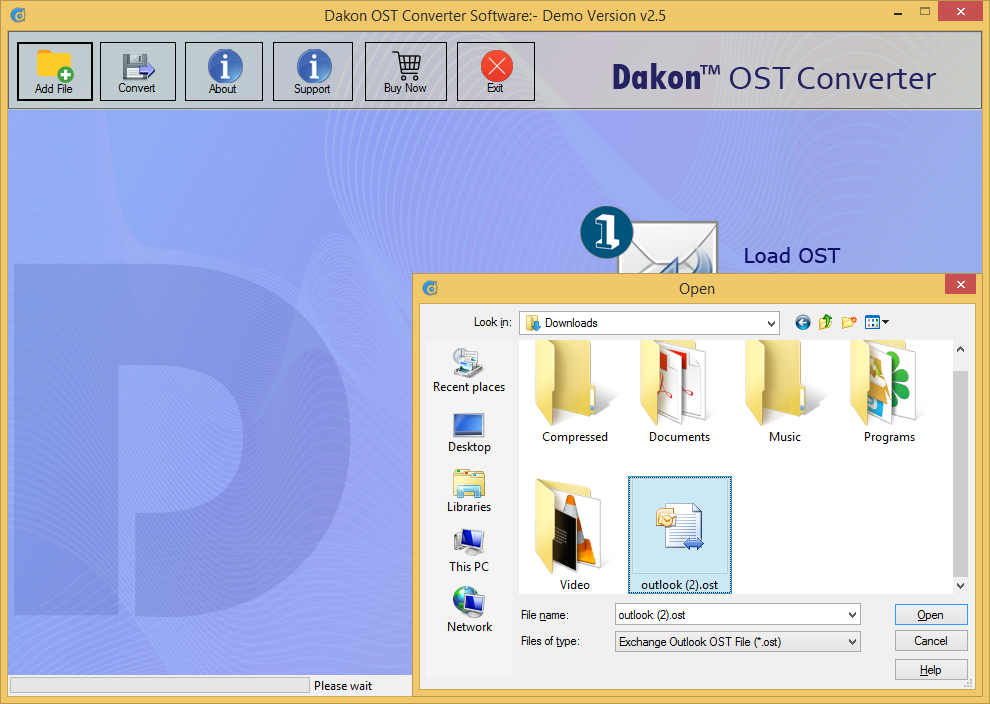
Task: Minimize the Dakon OST Converter window
Action: (897, 13)
